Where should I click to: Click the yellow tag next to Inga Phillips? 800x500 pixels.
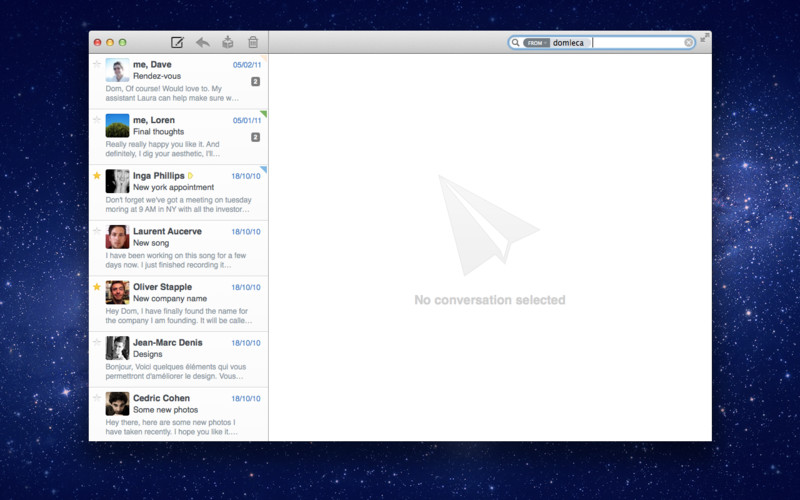click(x=190, y=176)
